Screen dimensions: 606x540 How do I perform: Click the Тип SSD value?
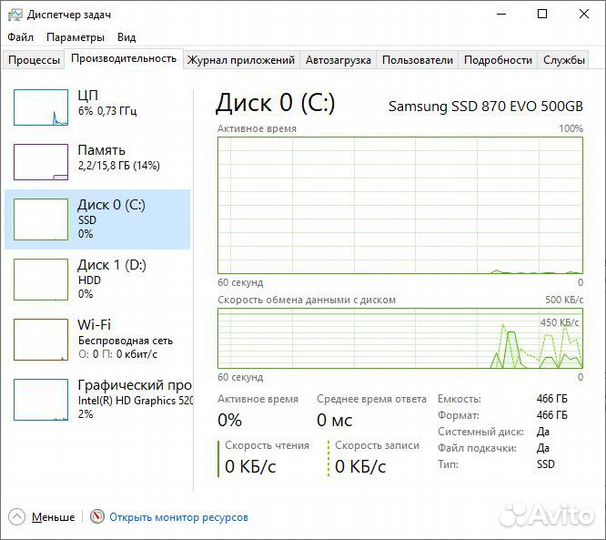click(x=545, y=464)
